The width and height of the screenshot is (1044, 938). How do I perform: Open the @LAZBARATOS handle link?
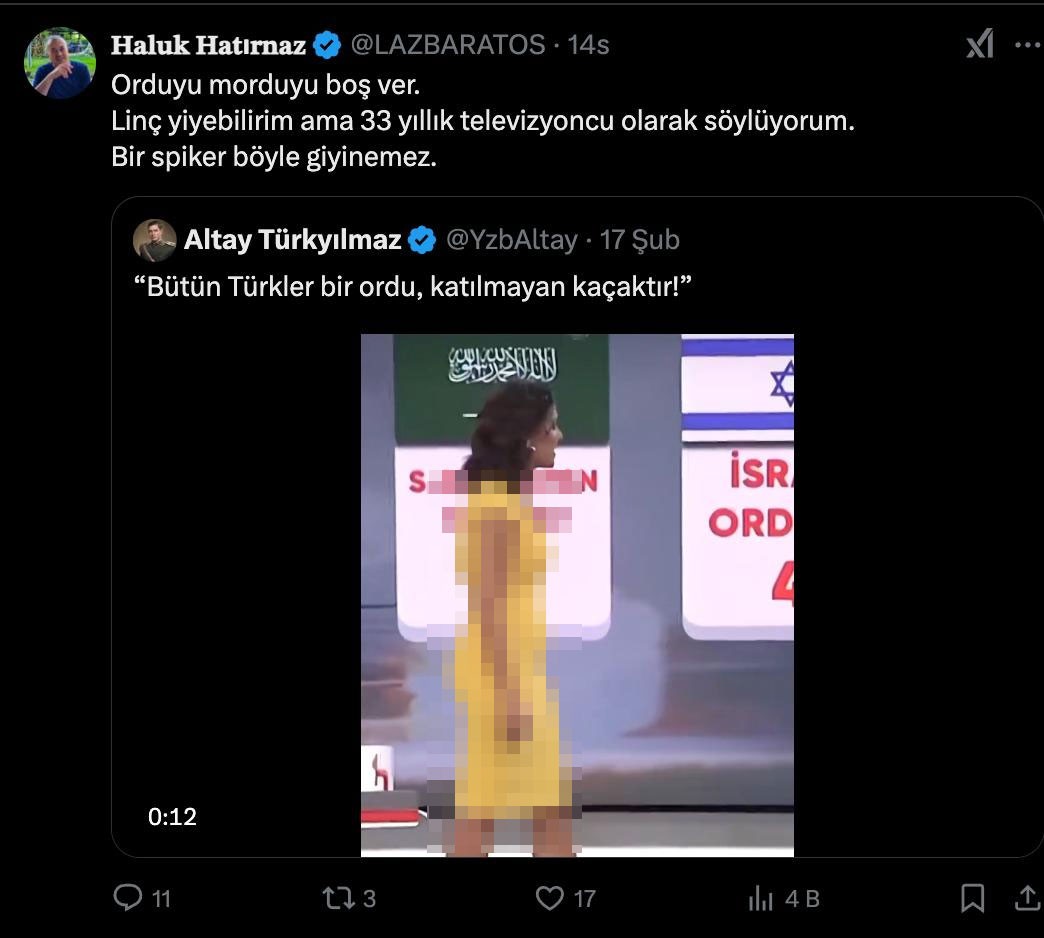tap(447, 45)
